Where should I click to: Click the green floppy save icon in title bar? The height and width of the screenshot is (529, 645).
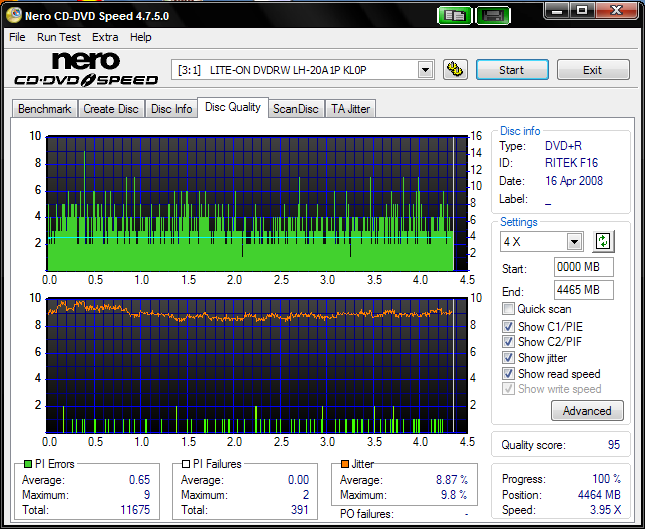click(493, 16)
